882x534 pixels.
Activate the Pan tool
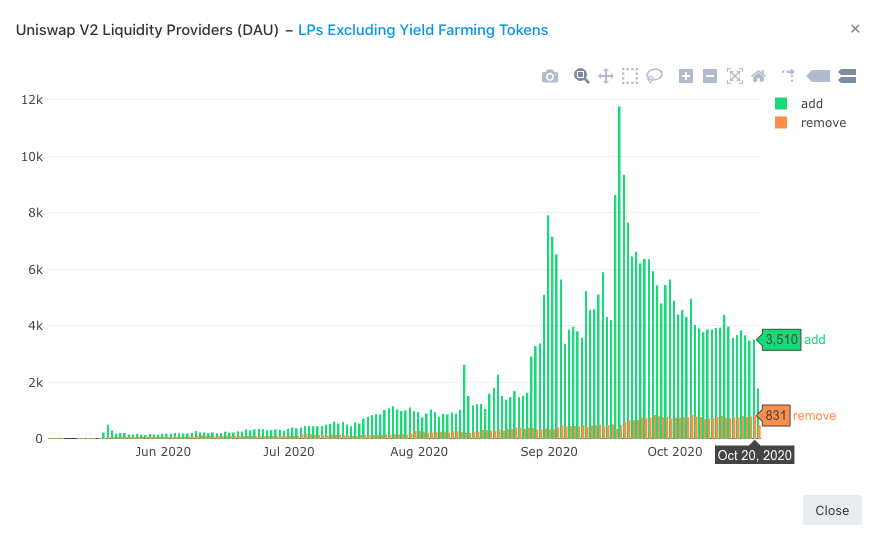click(x=606, y=76)
